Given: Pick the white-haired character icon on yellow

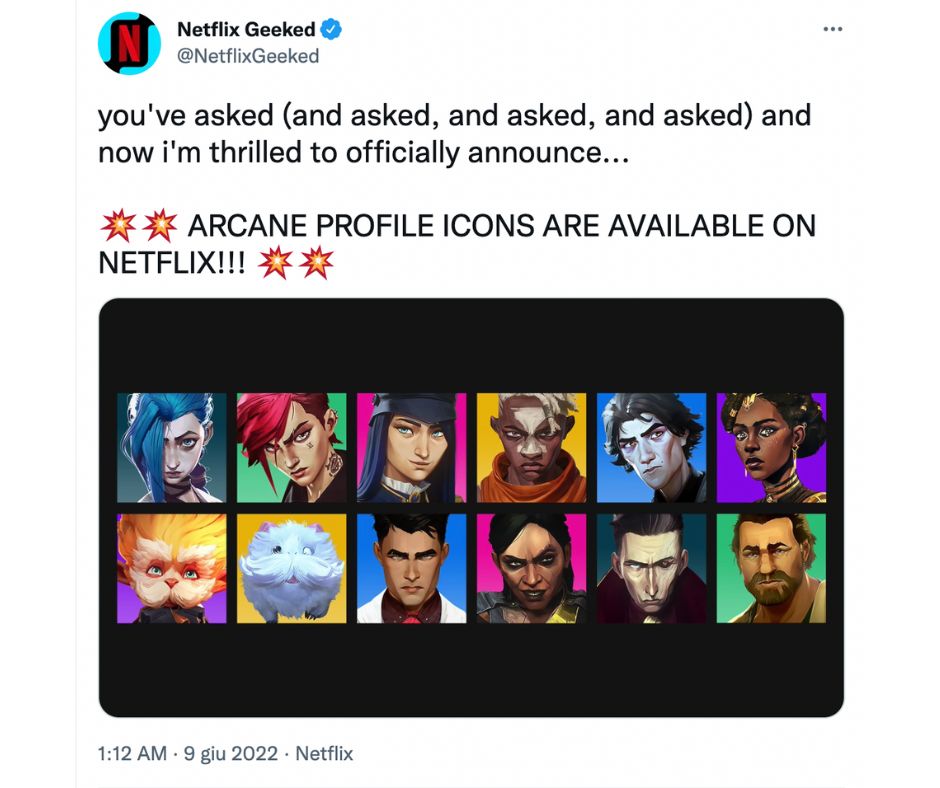Looking at the screenshot, I should (x=531, y=447).
